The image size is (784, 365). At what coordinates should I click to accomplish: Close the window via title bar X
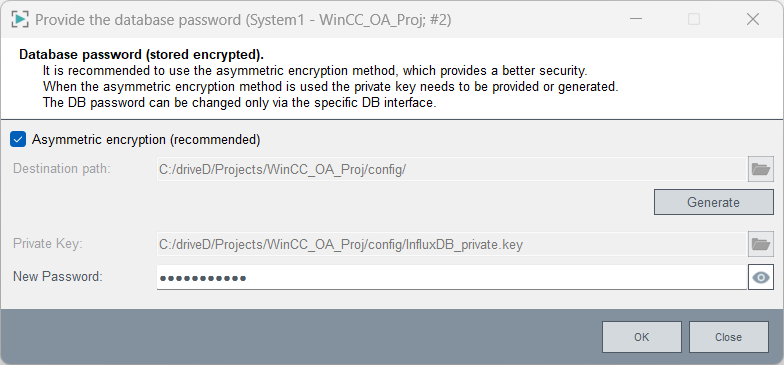click(x=752, y=20)
